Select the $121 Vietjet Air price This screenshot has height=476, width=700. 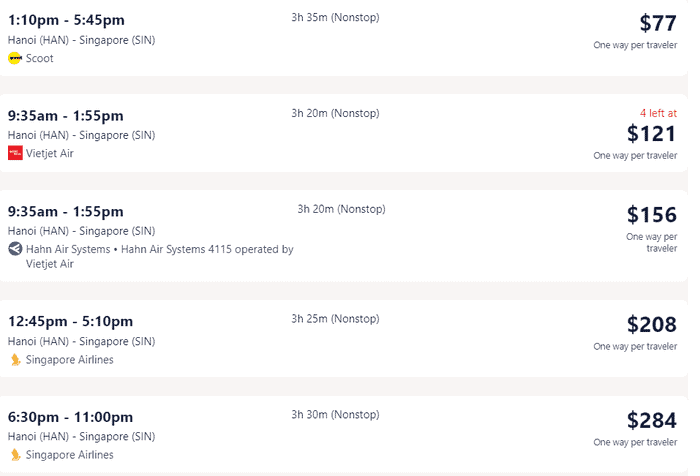click(652, 134)
